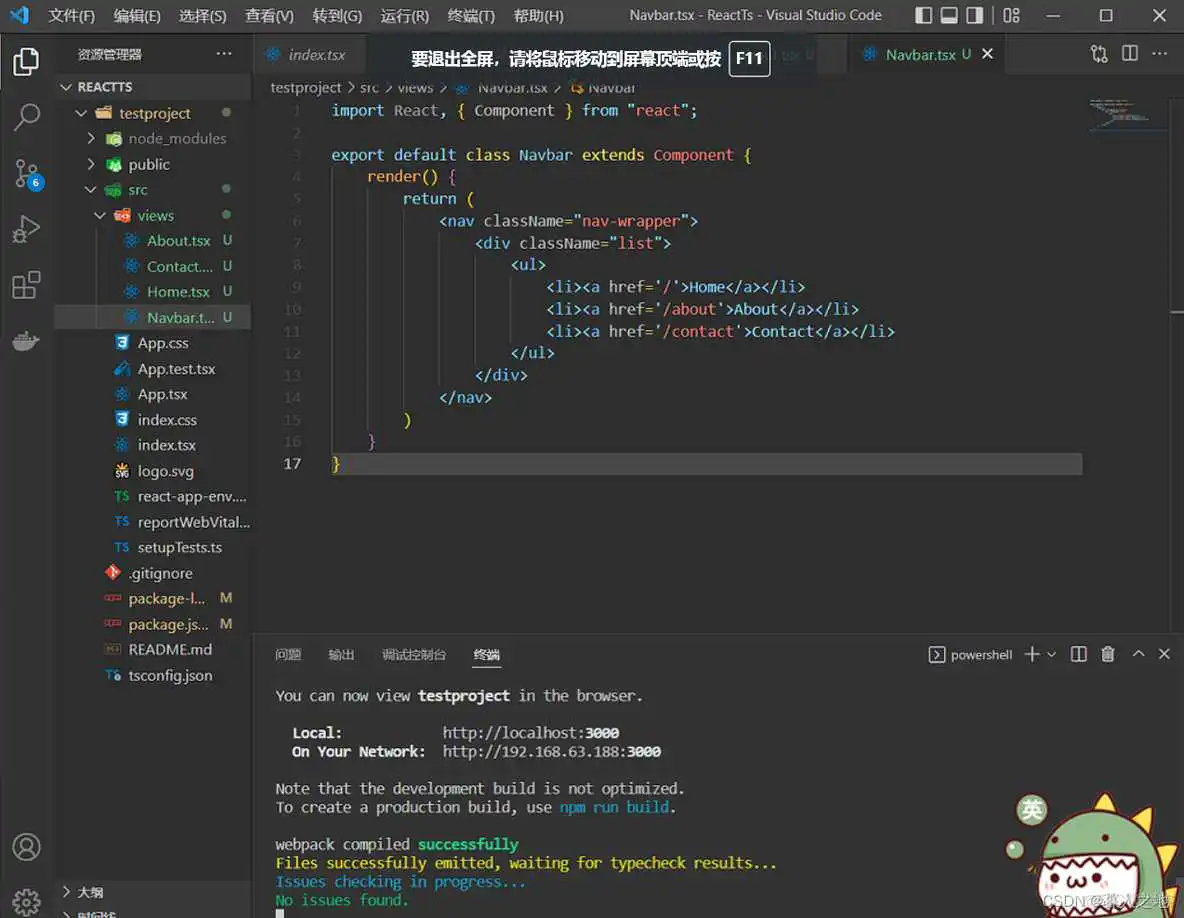1184x918 pixels.
Task: Switch to the 输出 panel tab
Action: point(340,654)
